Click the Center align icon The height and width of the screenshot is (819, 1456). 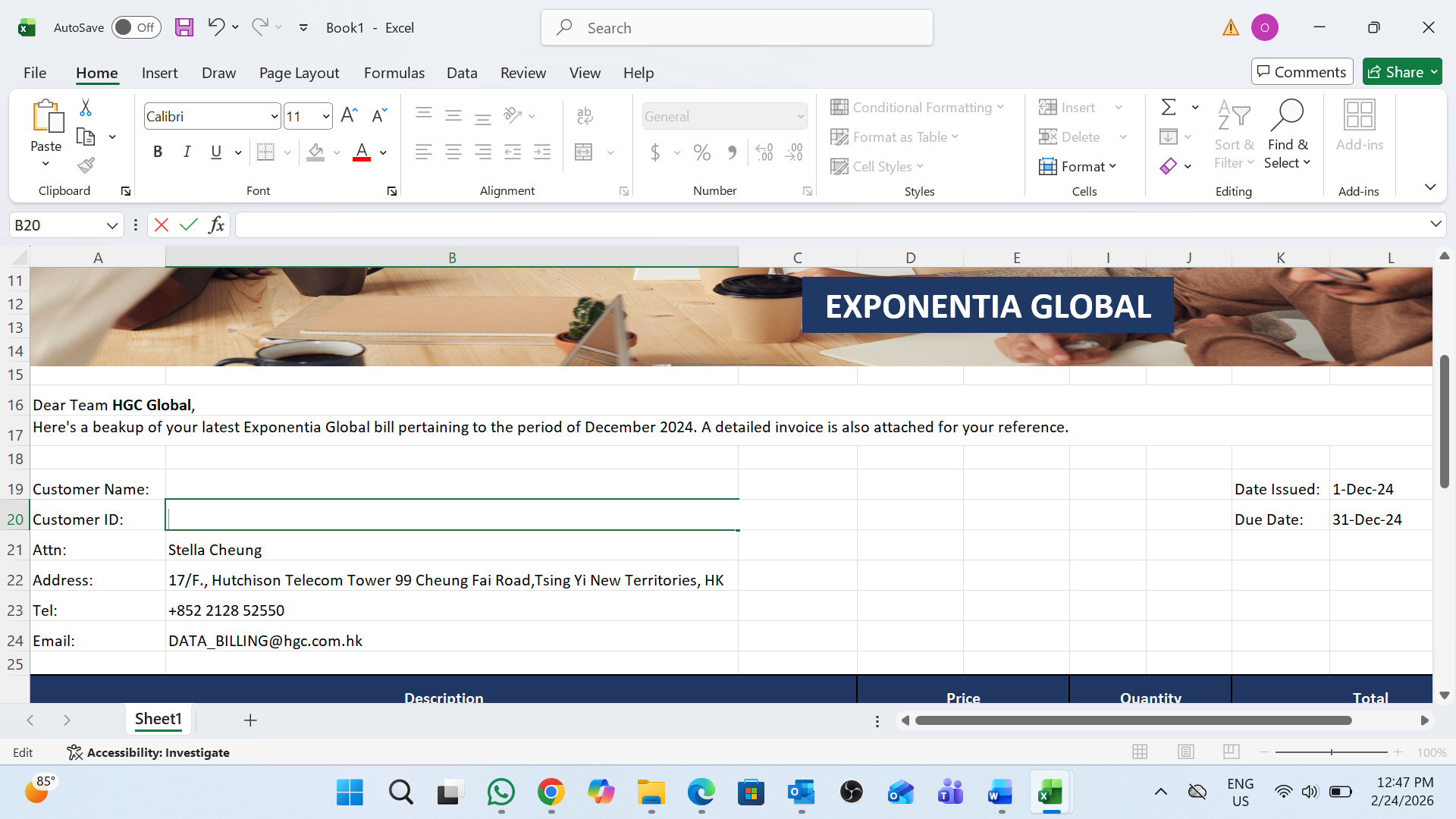pyautogui.click(x=453, y=152)
